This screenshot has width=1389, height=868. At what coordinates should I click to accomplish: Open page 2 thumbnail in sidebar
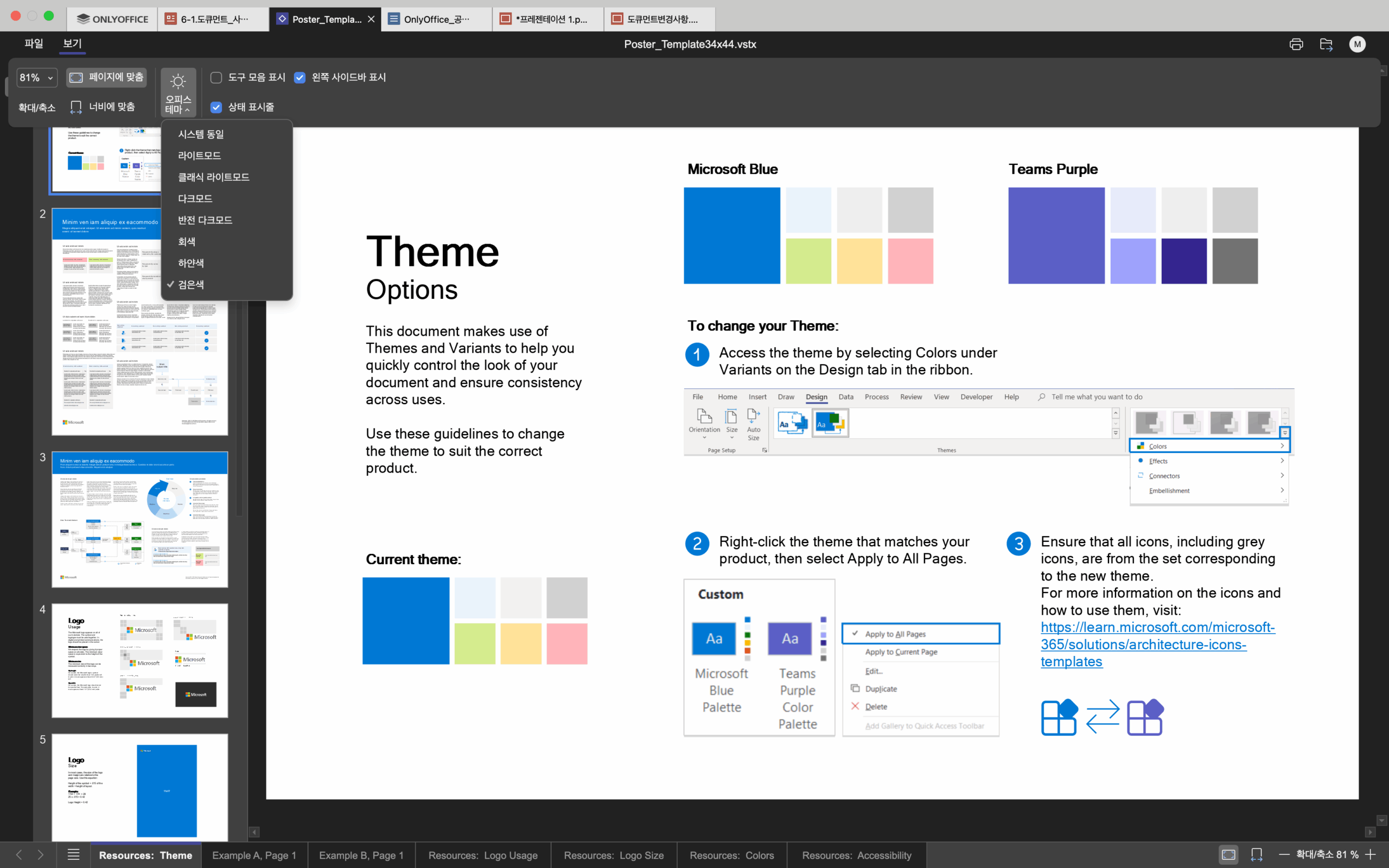click(139, 322)
